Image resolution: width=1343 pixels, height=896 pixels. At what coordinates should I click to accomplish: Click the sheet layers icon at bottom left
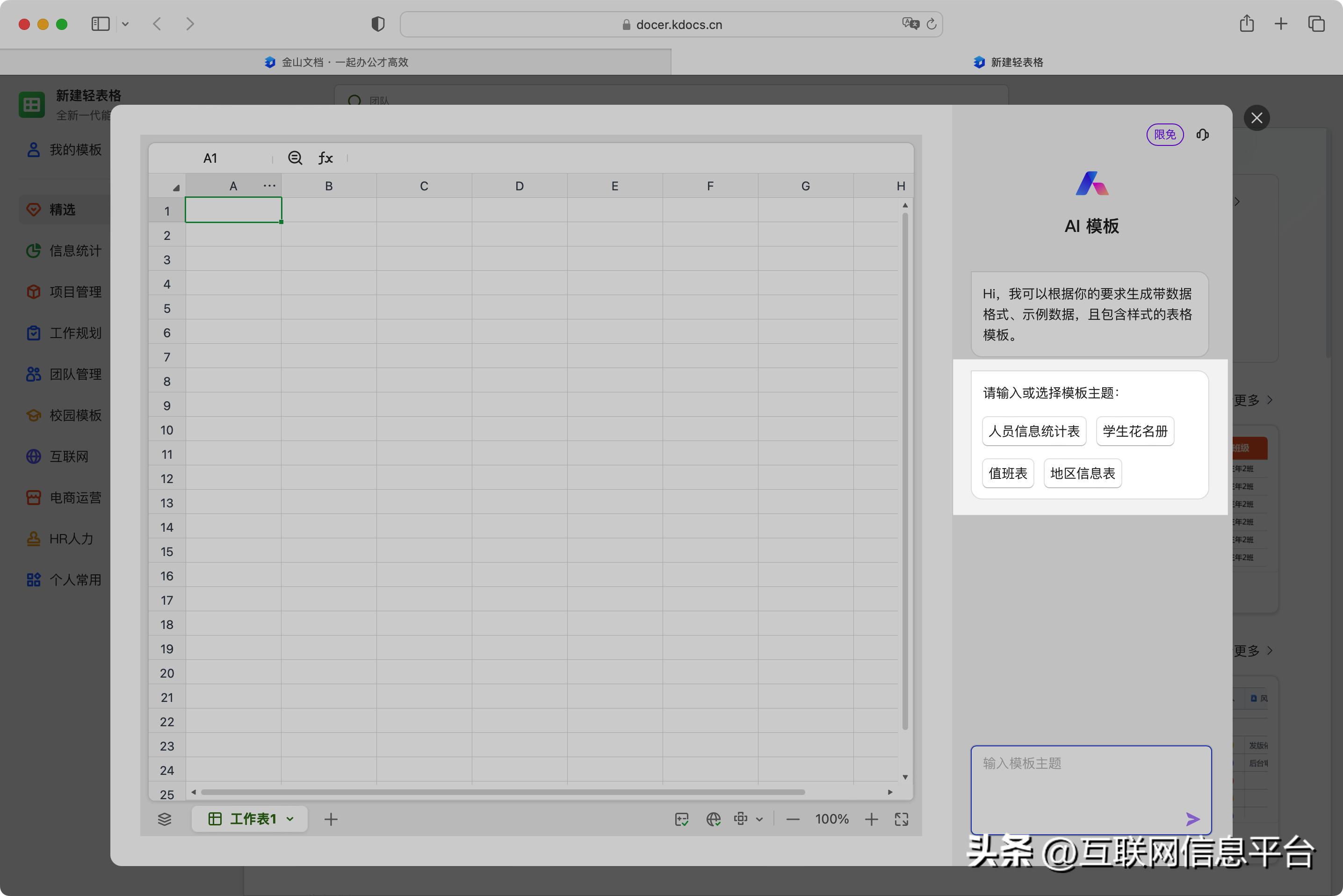(x=165, y=819)
